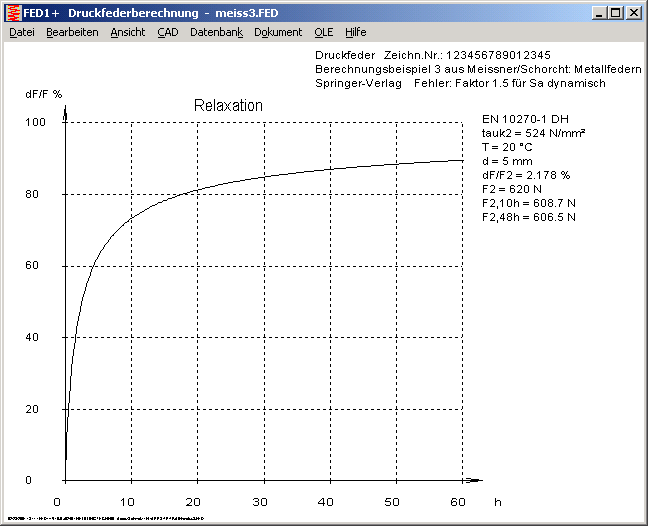Minimize the FED1+ window
This screenshot has width=648, height=526.
(599, 13)
